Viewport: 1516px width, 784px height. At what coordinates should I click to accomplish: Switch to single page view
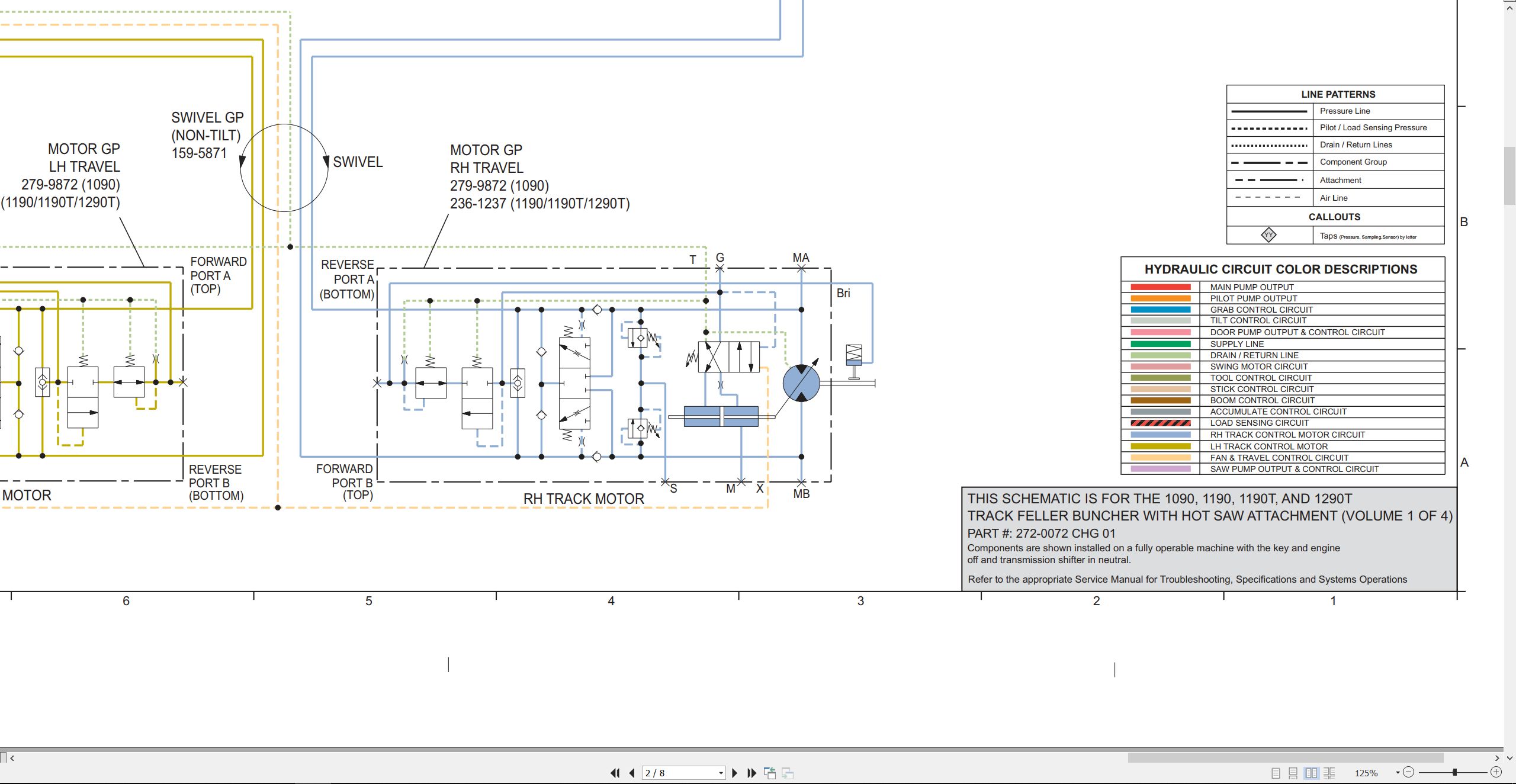coord(1276,773)
